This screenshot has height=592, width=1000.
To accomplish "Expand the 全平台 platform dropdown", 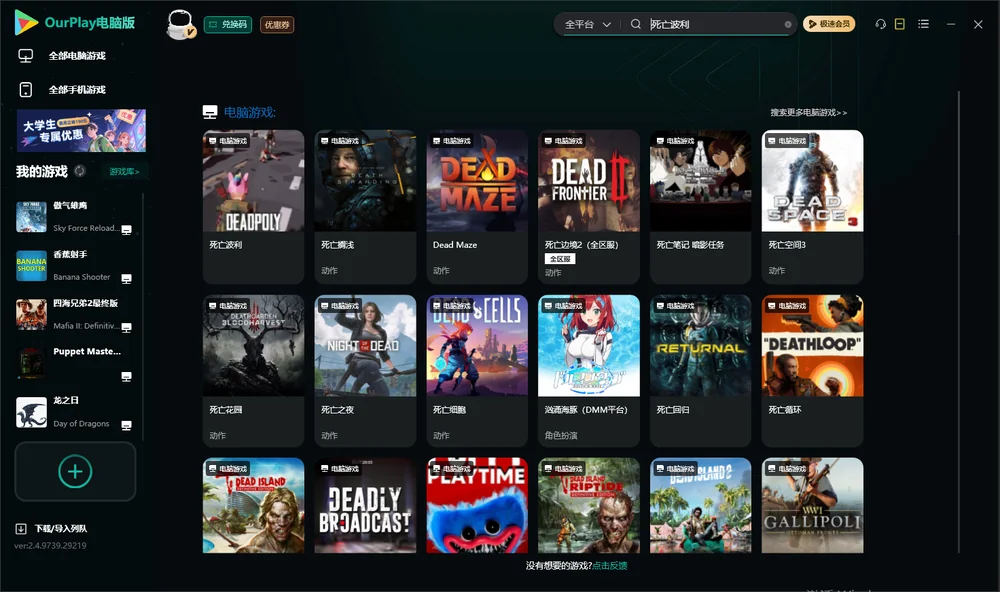I will [588, 24].
